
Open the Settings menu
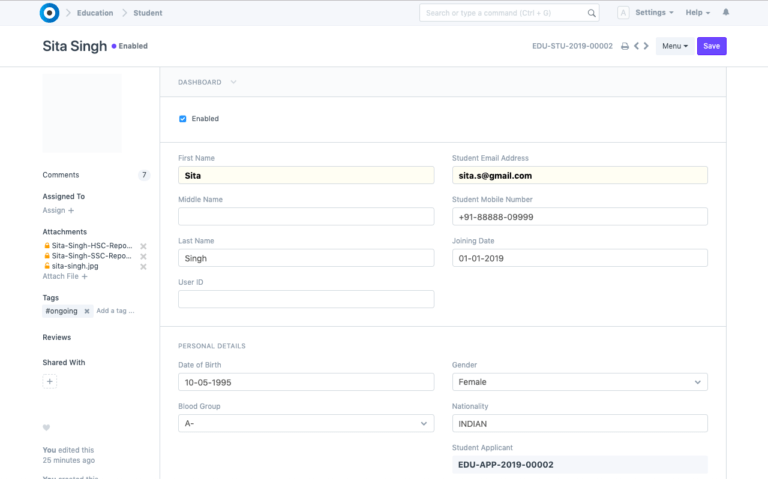[x=654, y=13]
